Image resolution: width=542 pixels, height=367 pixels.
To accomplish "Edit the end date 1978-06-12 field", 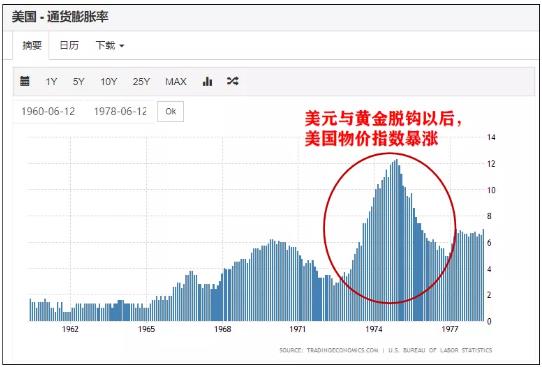I will pos(120,111).
